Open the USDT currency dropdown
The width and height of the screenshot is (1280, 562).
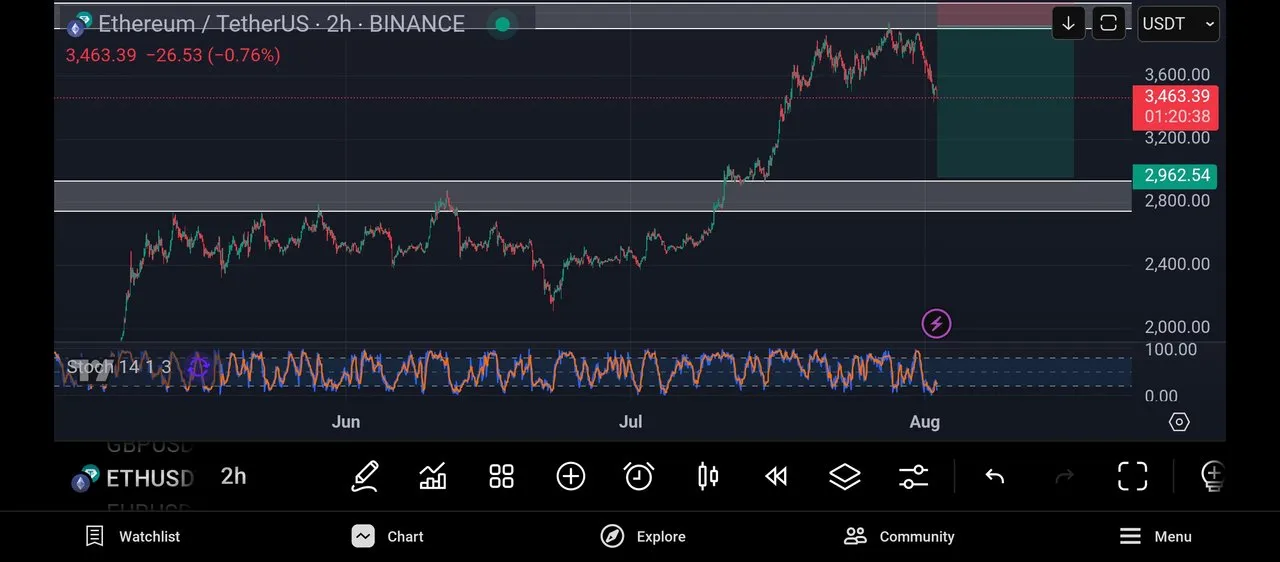coord(1178,23)
